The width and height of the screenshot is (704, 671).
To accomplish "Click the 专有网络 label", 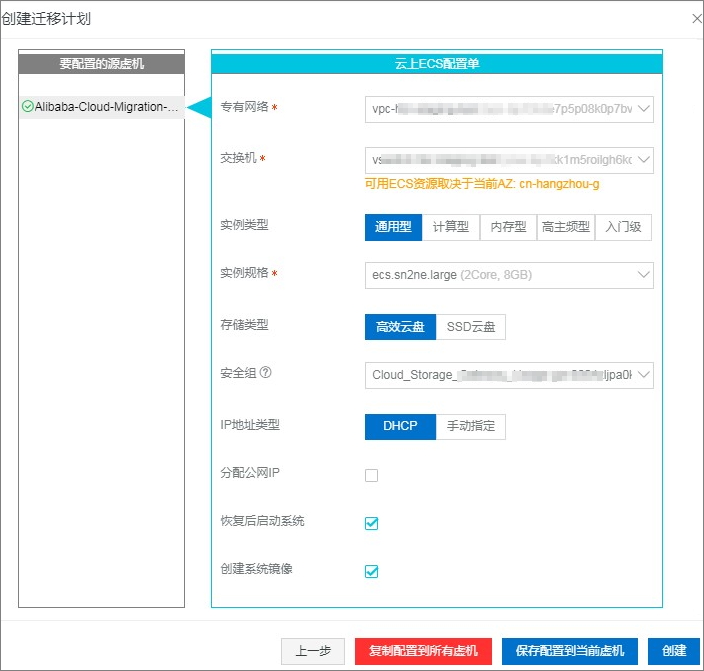I will (244, 107).
